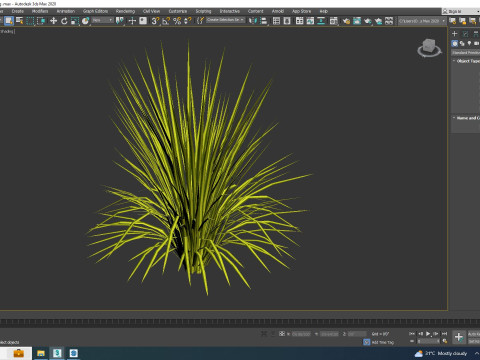Switch to Create panel tab

coord(454,33)
